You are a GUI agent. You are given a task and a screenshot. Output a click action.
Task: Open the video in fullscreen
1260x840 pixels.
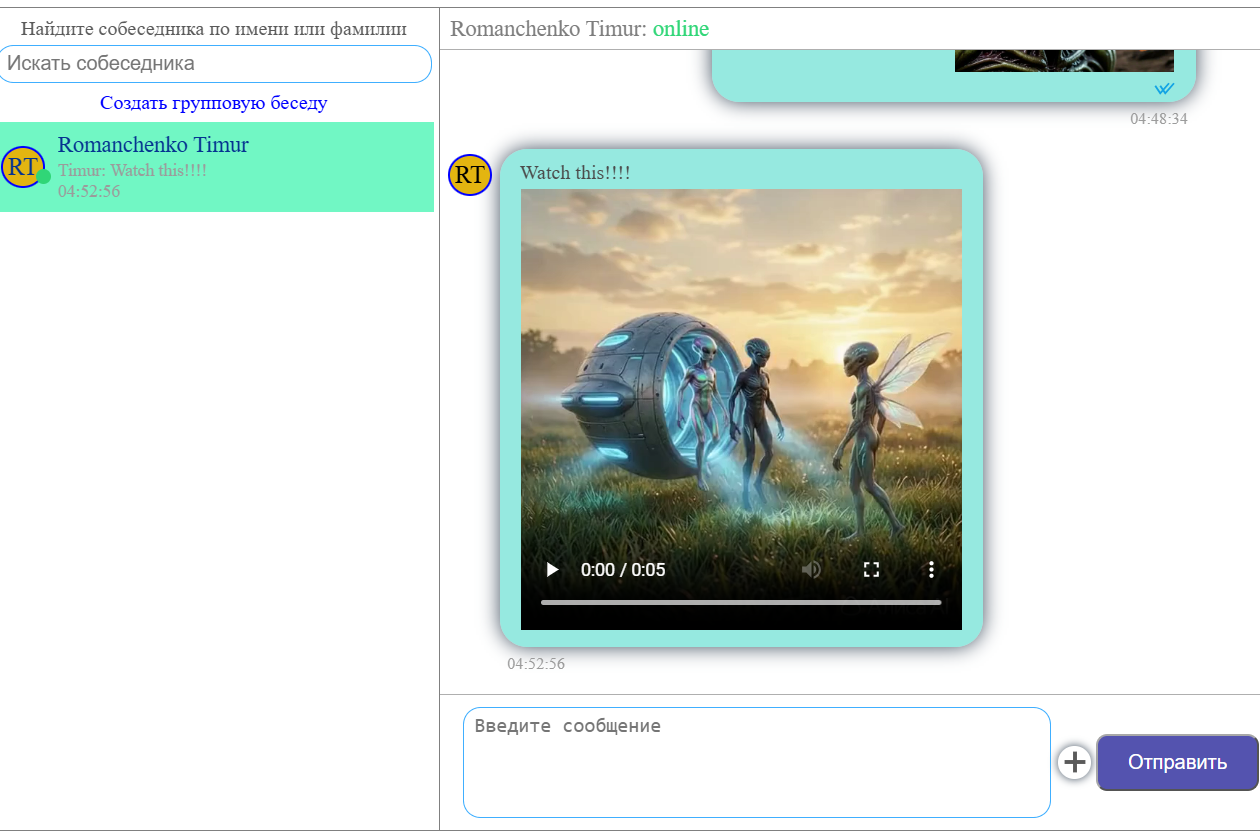click(x=871, y=570)
